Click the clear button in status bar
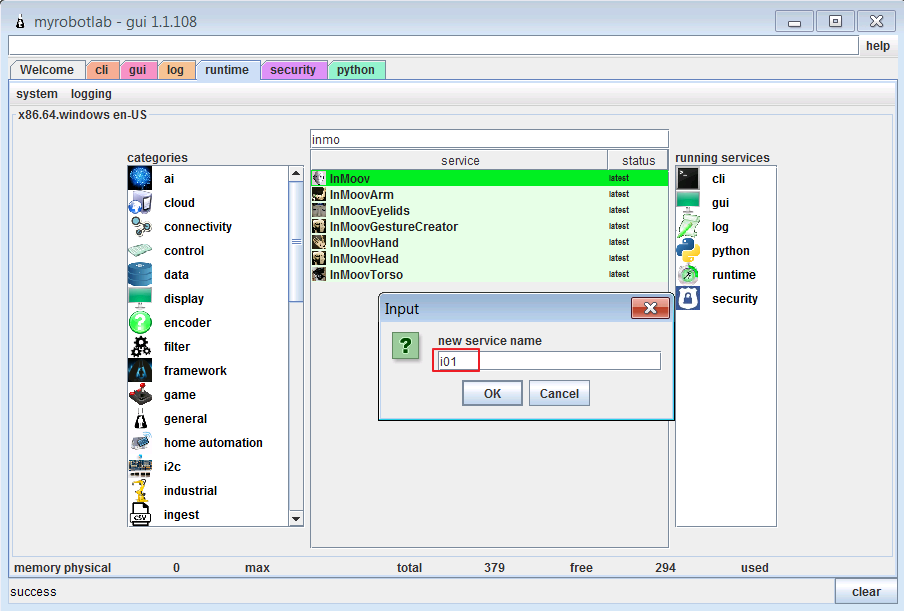The height and width of the screenshot is (611, 904). (866, 591)
